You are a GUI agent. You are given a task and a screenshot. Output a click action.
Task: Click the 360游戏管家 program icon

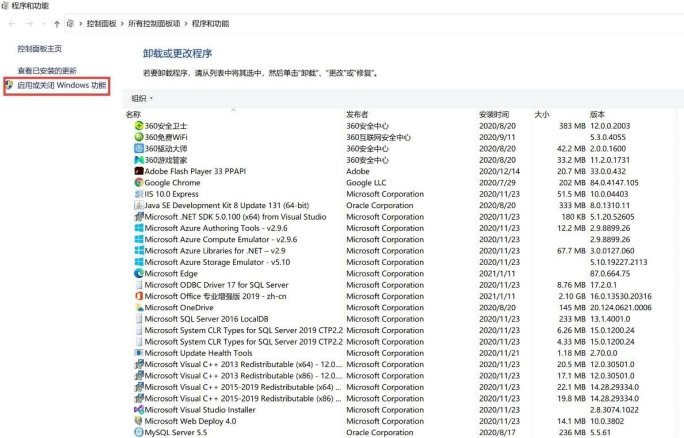tap(139, 160)
